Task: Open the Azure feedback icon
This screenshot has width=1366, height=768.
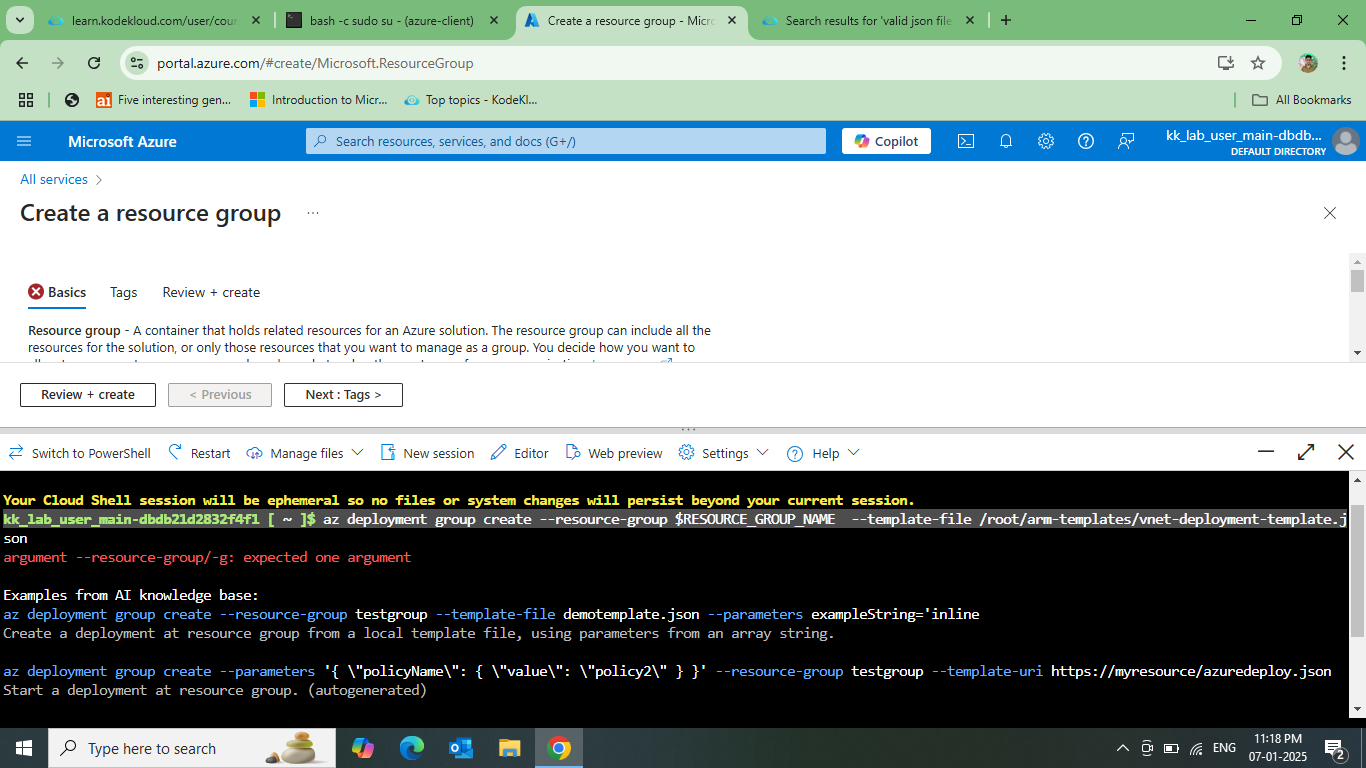Action: point(1126,141)
